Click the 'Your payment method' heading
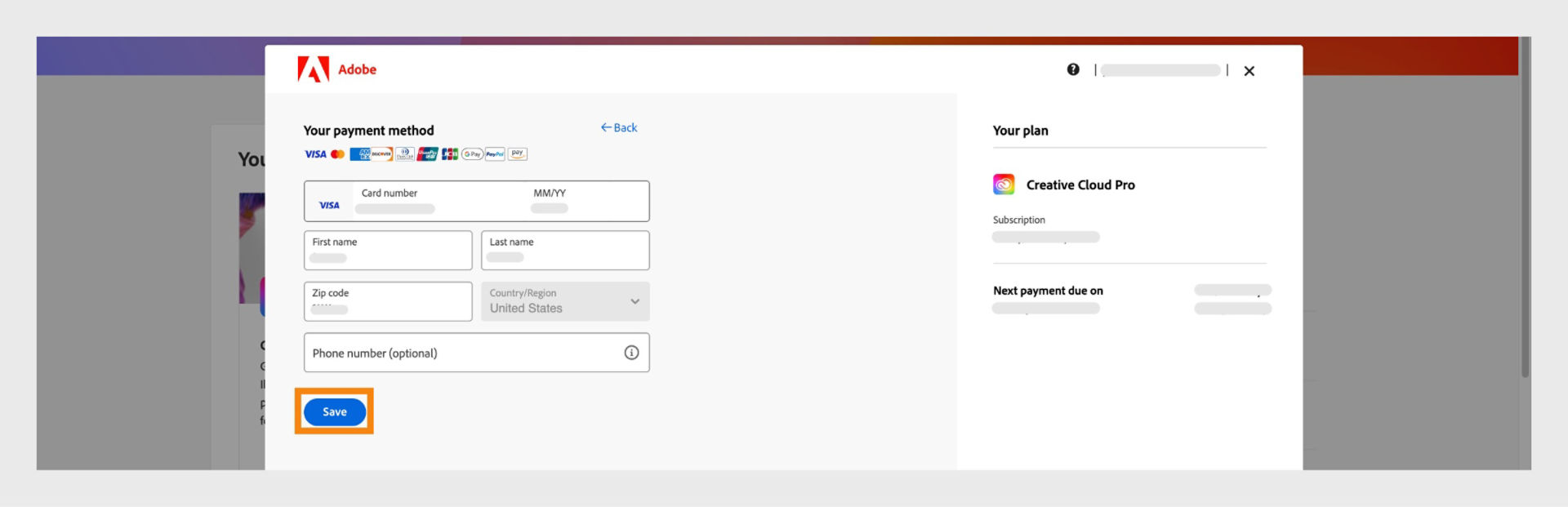Viewport: 1568px width, 507px height. (369, 131)
